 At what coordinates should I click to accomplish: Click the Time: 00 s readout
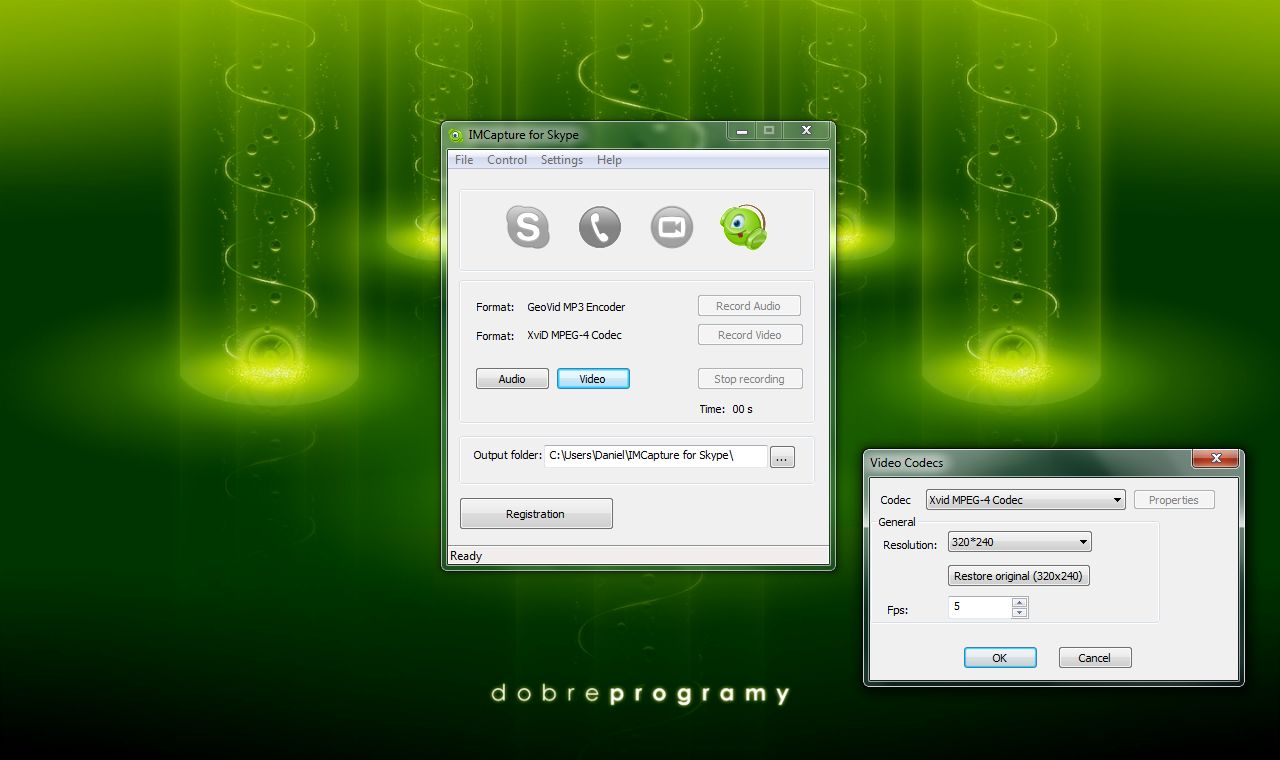click(726, 409)
